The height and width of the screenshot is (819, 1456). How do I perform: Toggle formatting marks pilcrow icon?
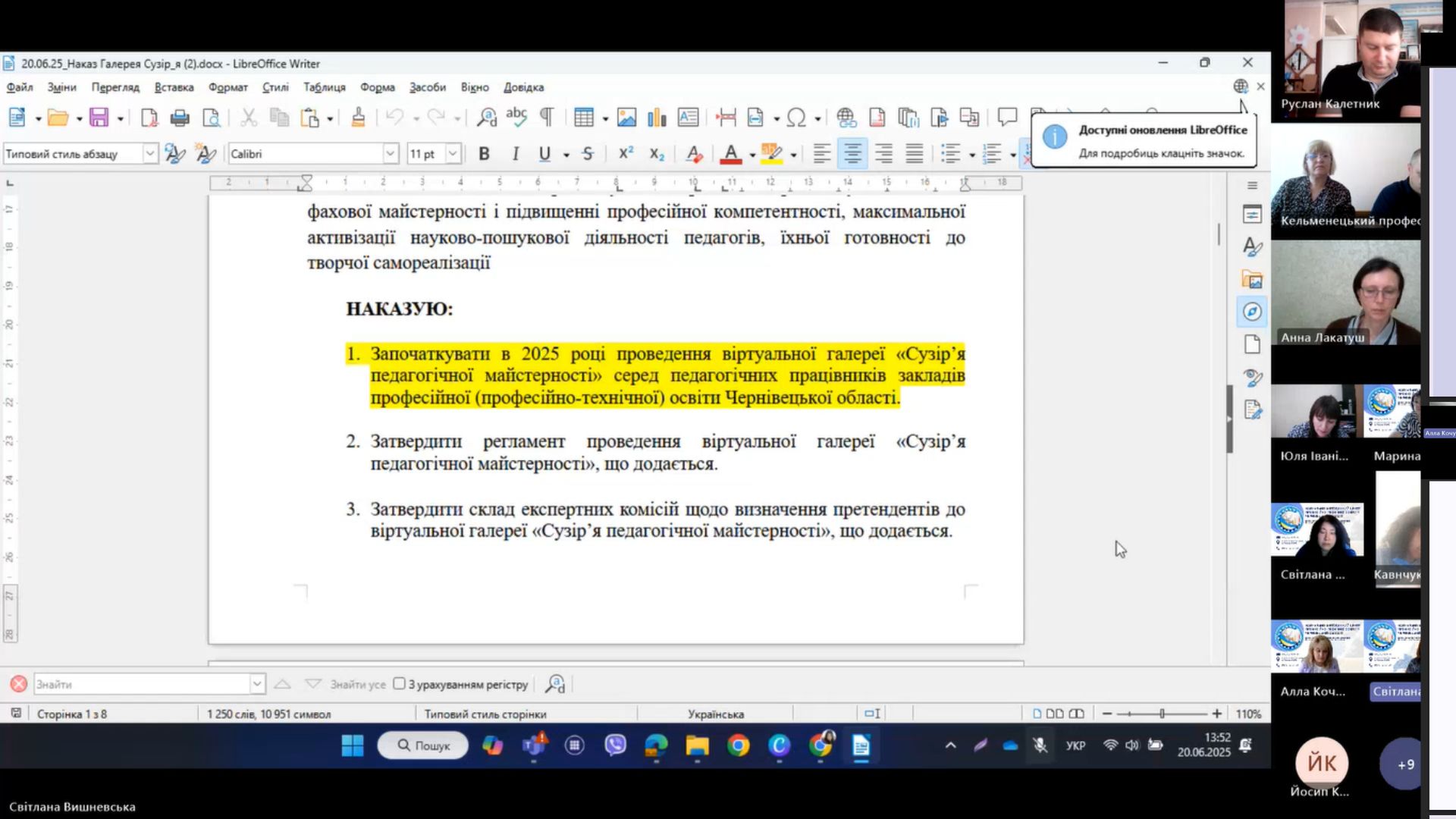pos(546,118)
